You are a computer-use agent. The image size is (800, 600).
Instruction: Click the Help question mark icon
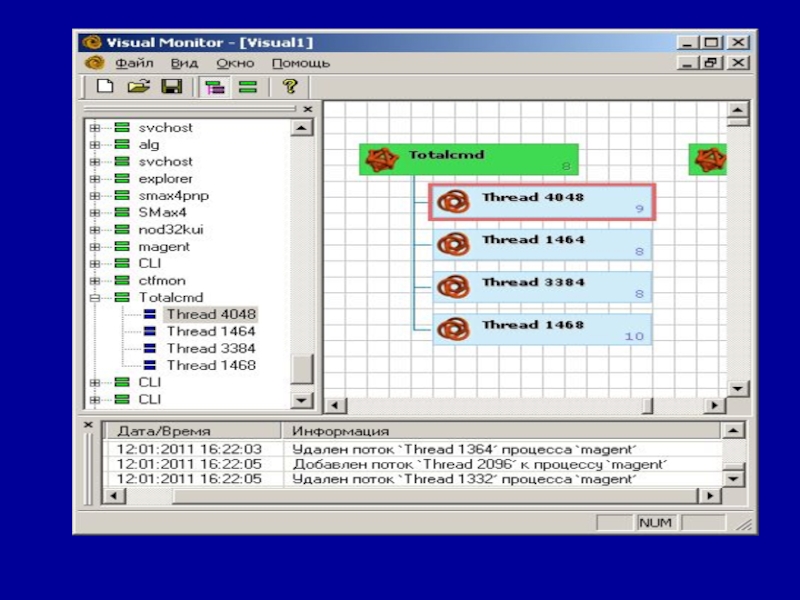tap(290, 87)
